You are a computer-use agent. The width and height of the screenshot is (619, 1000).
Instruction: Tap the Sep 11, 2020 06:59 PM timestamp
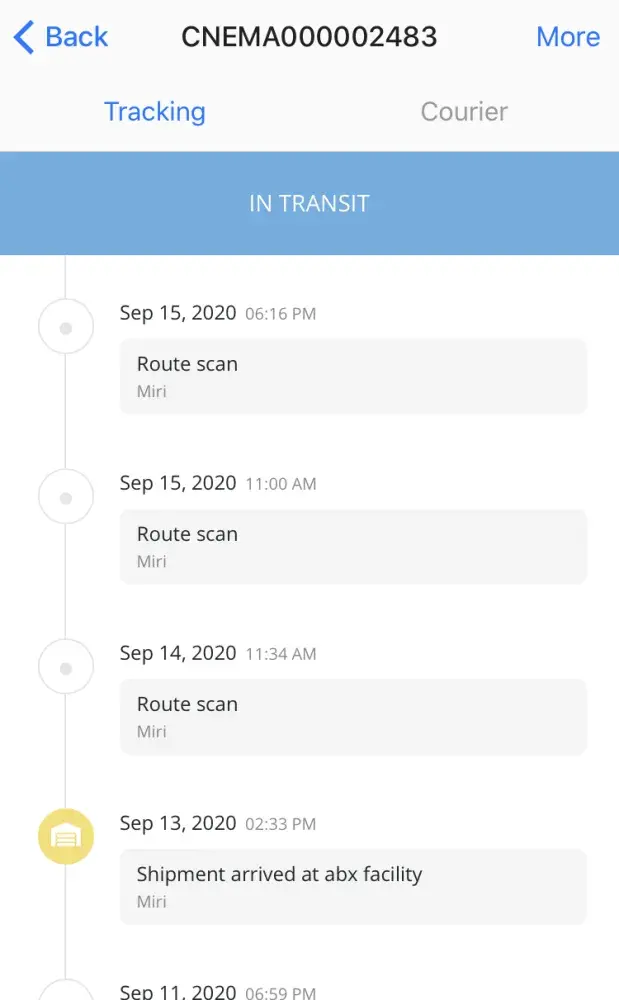pos(218,991)
